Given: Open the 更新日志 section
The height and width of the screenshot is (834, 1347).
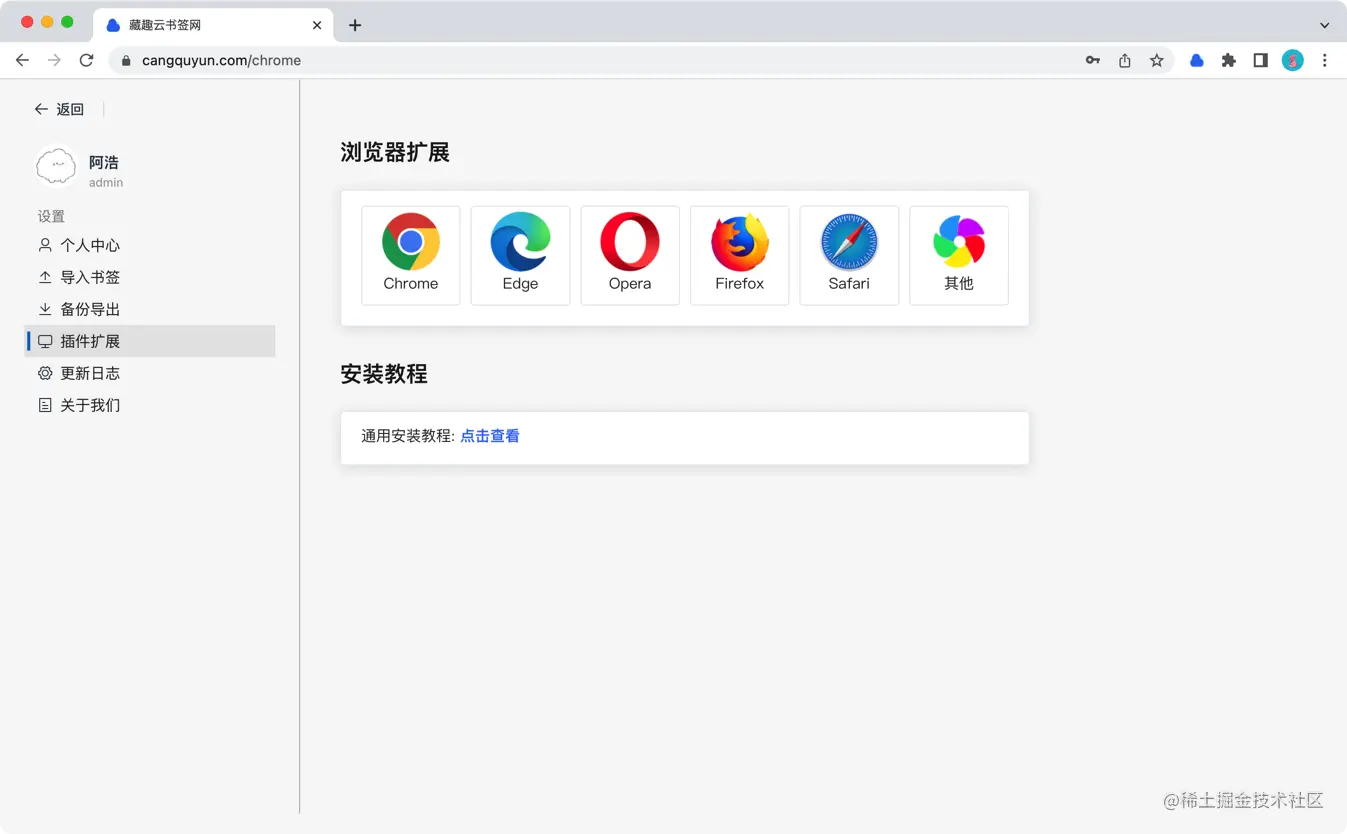Looking at the screenshot, I should pyautogui.click(x=89, y=373).
